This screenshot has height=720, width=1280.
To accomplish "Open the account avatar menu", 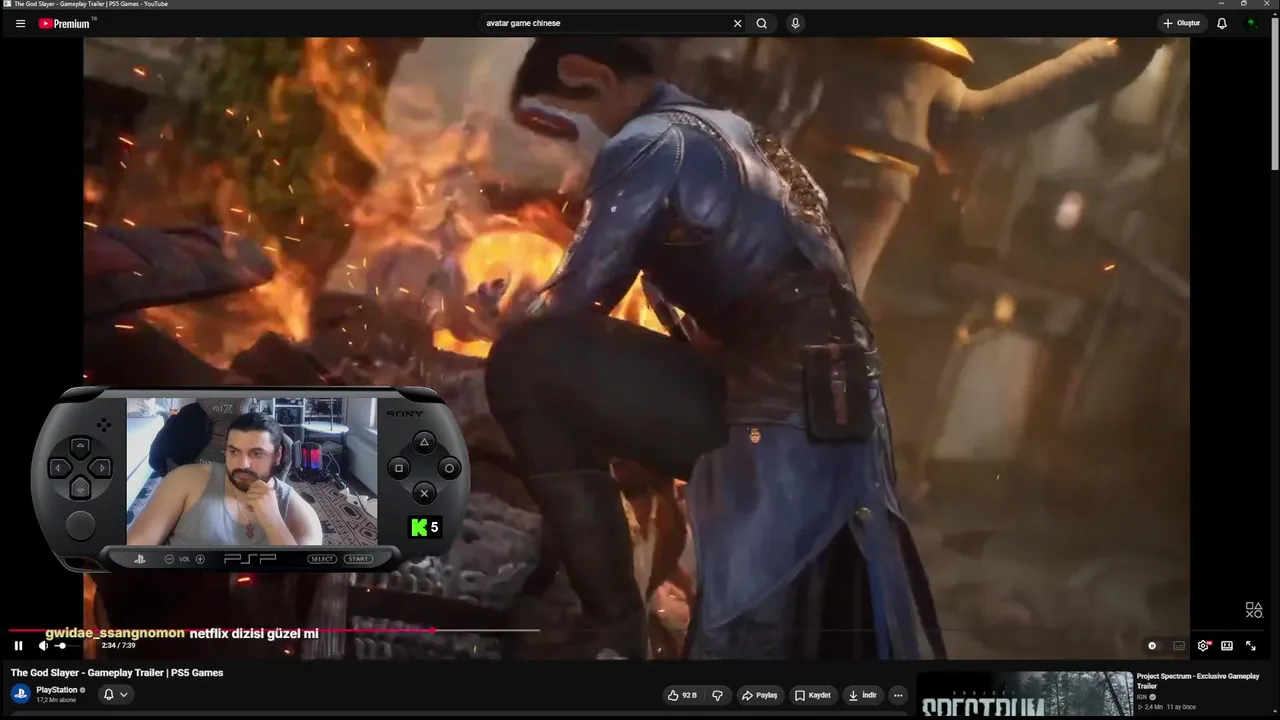I will (1251, 23).
